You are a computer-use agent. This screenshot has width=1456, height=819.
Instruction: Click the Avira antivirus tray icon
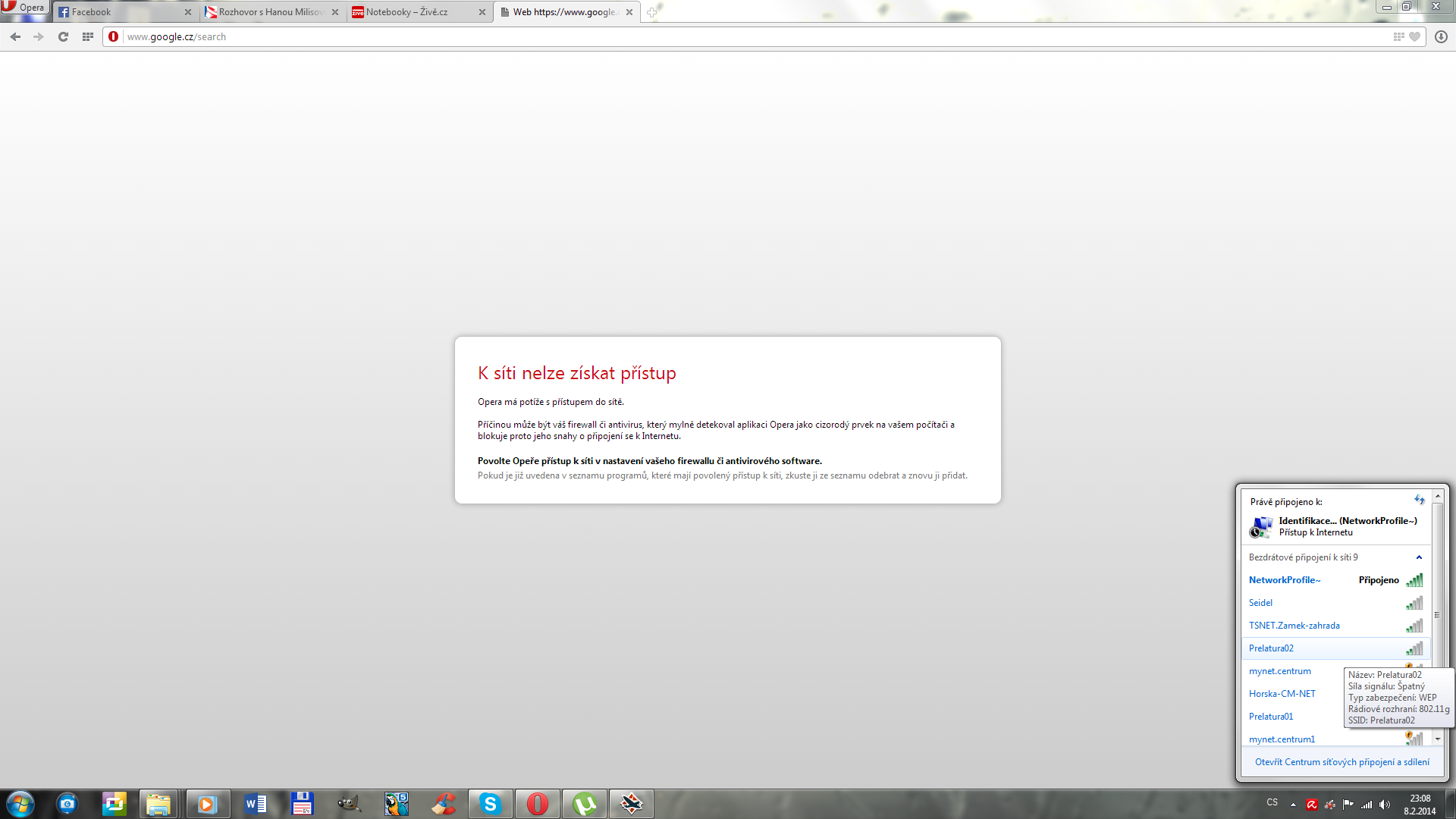point(1311,805)
